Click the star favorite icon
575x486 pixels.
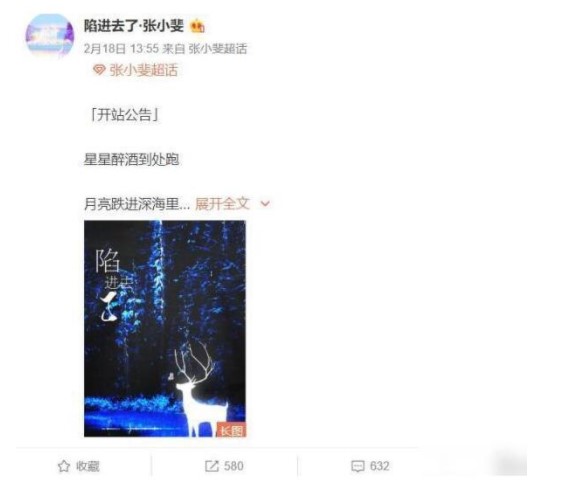pyautogui.click(x=64, y=466)
